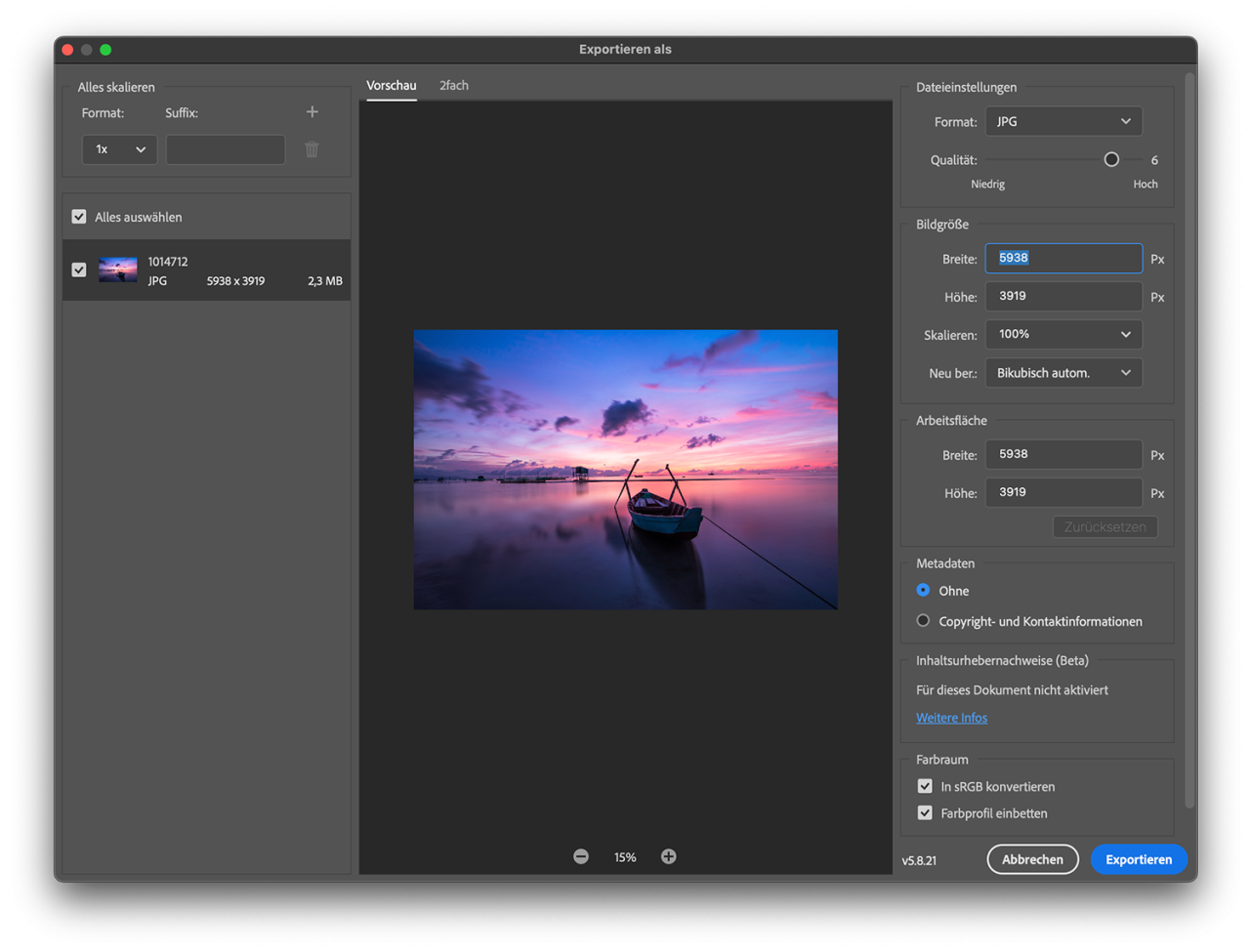Select Copyright- und Kontaktinformationen option
The height and width of the screenshot is (952, 1250).
[923, 621]
